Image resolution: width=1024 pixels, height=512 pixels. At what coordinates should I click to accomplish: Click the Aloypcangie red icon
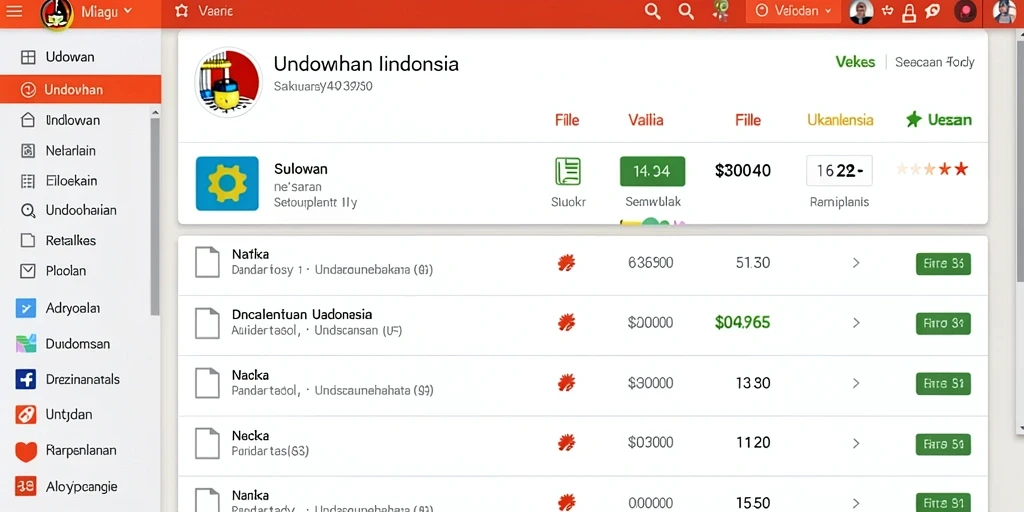[x=25, y=486]
